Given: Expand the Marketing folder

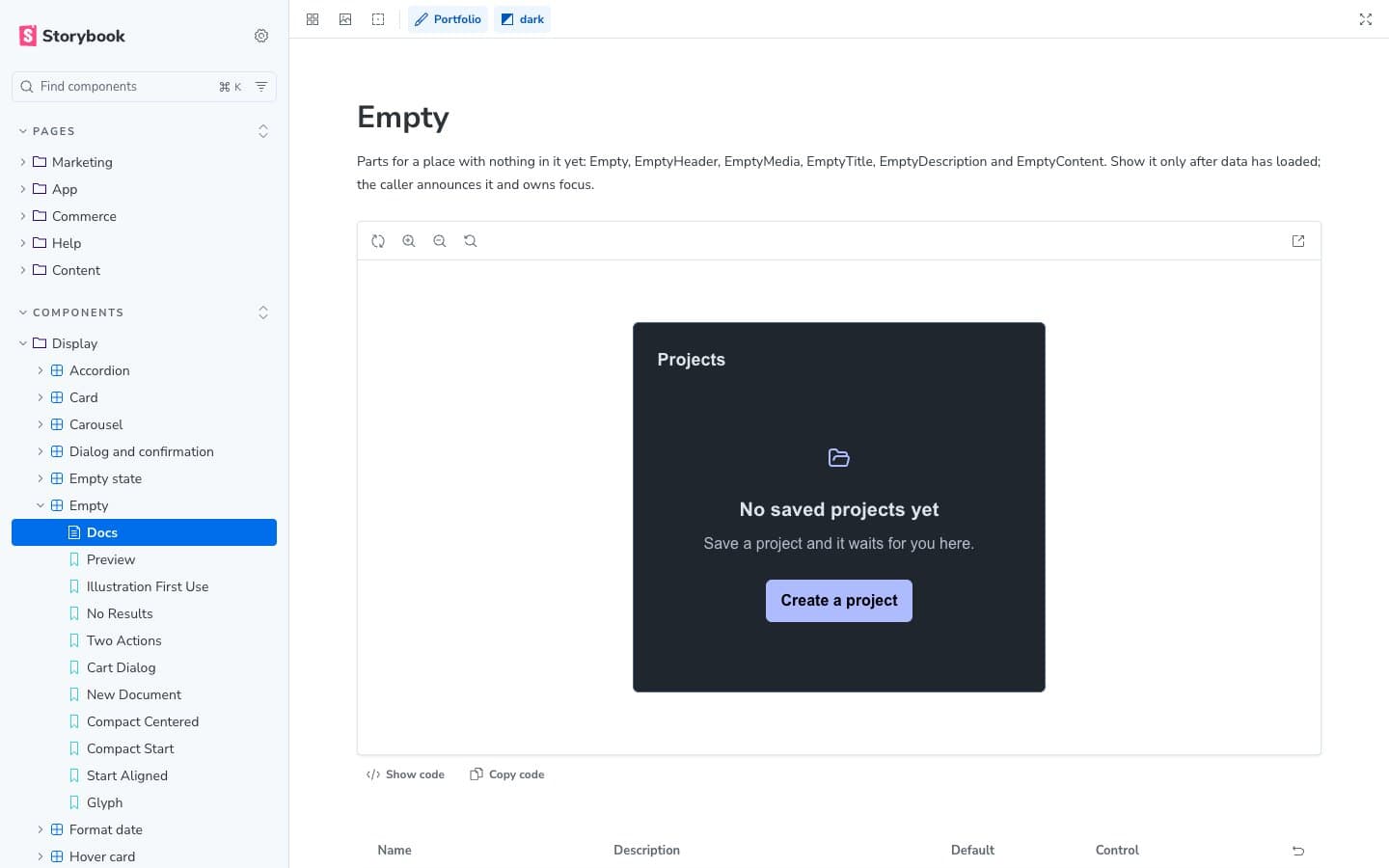Looking at the screenshot, I should (x=144, y=162).
